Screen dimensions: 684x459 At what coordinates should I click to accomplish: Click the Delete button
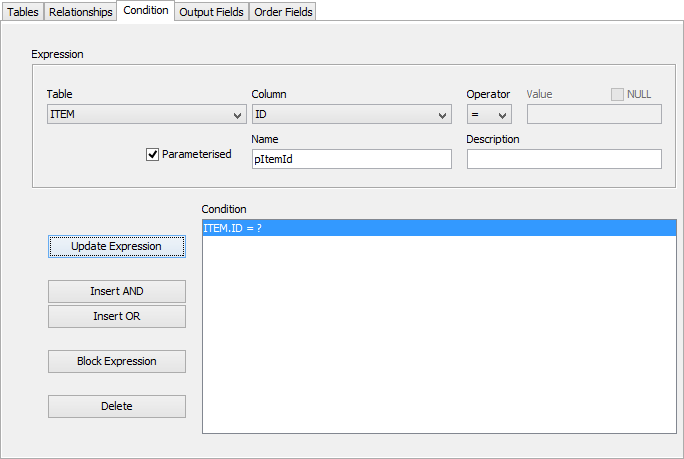coord(117,407)
